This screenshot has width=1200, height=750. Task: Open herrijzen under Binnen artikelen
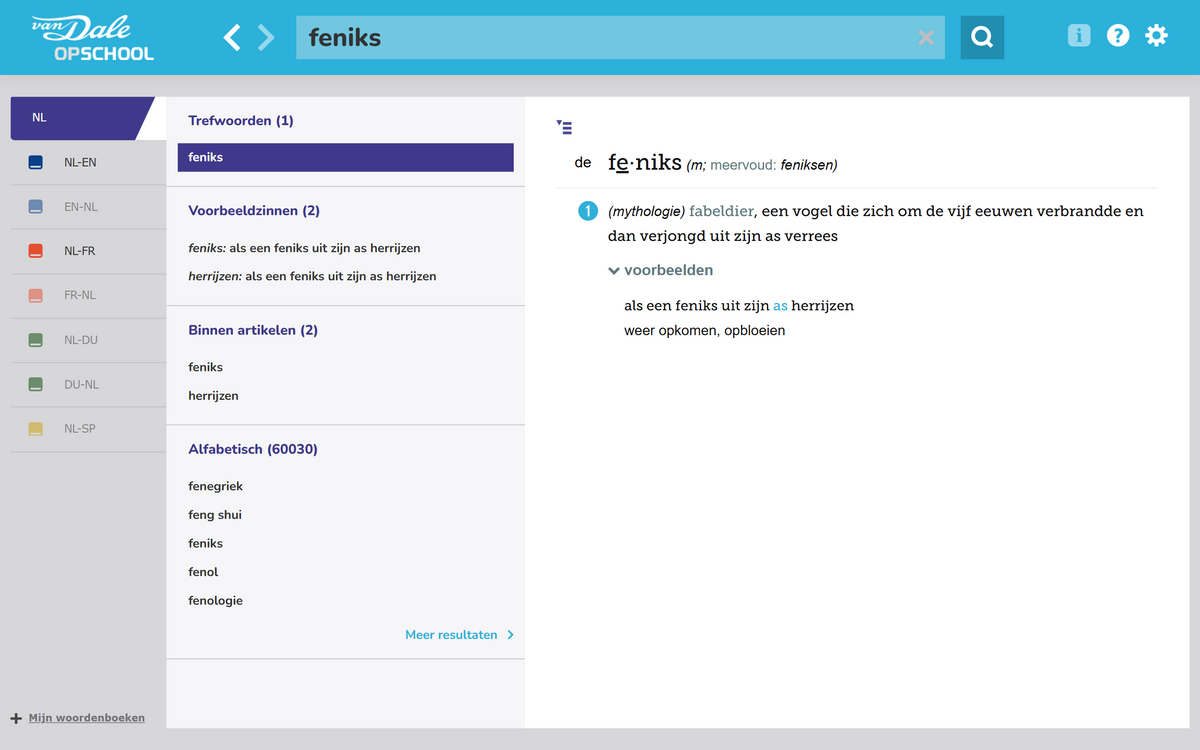[x=214, y=396]
